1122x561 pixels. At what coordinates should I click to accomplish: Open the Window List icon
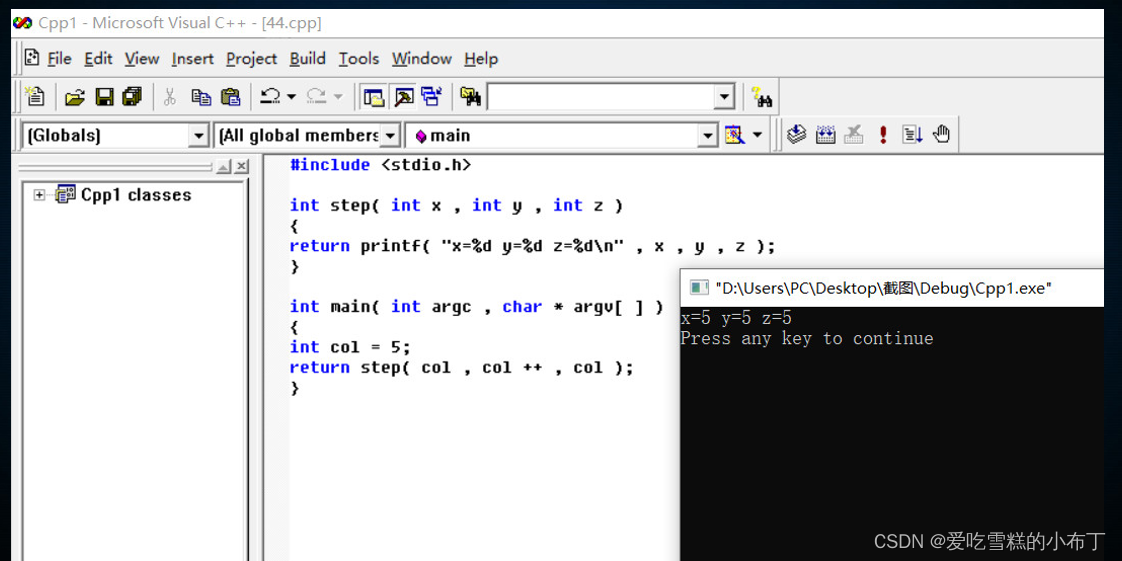(431, 97)
